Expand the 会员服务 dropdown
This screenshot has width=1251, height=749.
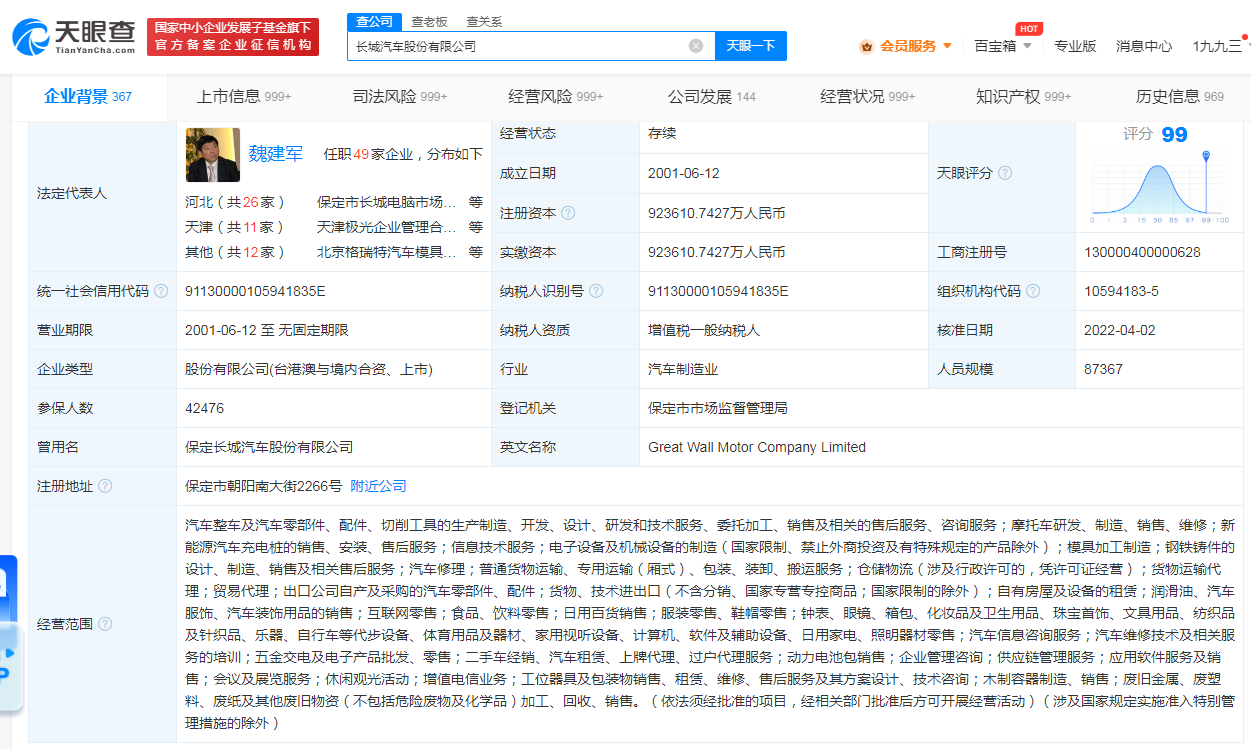947,46
